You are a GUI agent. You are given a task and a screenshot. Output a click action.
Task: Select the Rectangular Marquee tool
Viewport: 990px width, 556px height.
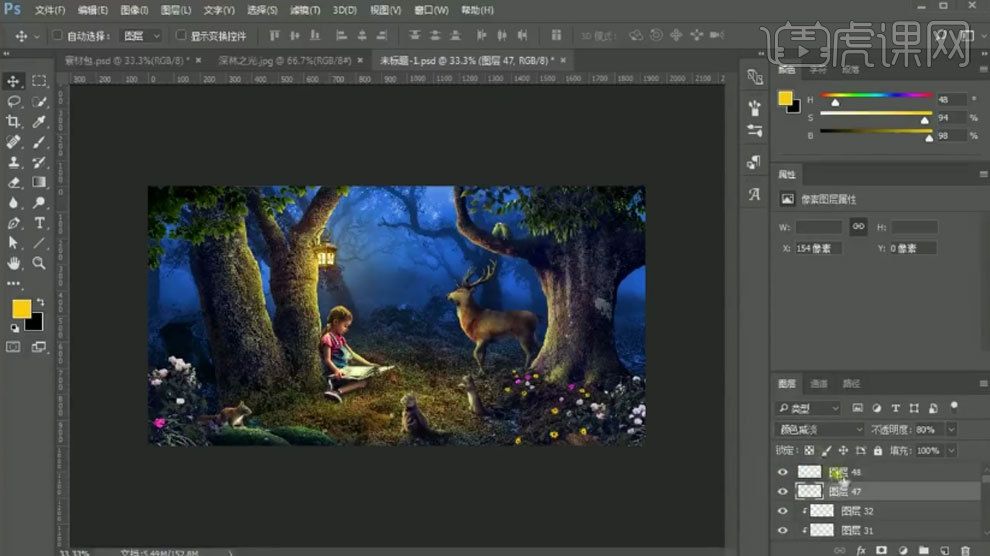point(39,81)
